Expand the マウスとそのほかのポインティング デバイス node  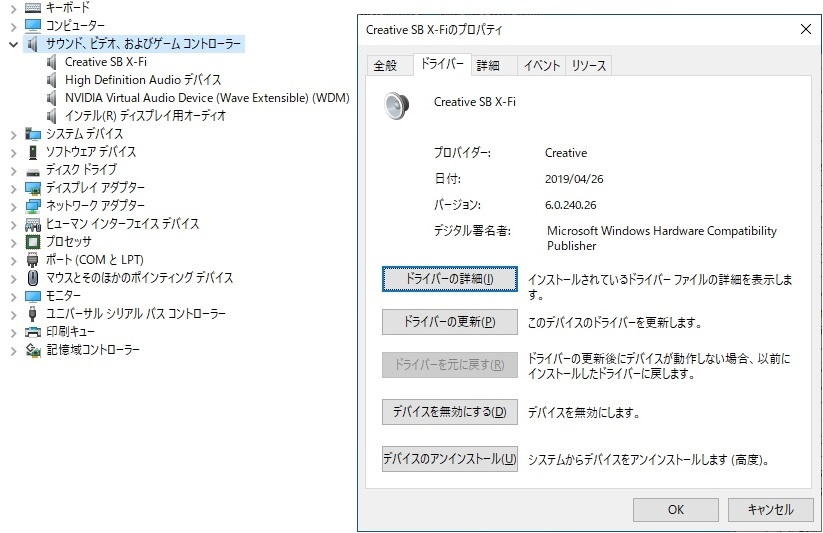pyautogui.click(x=13, y=278)
